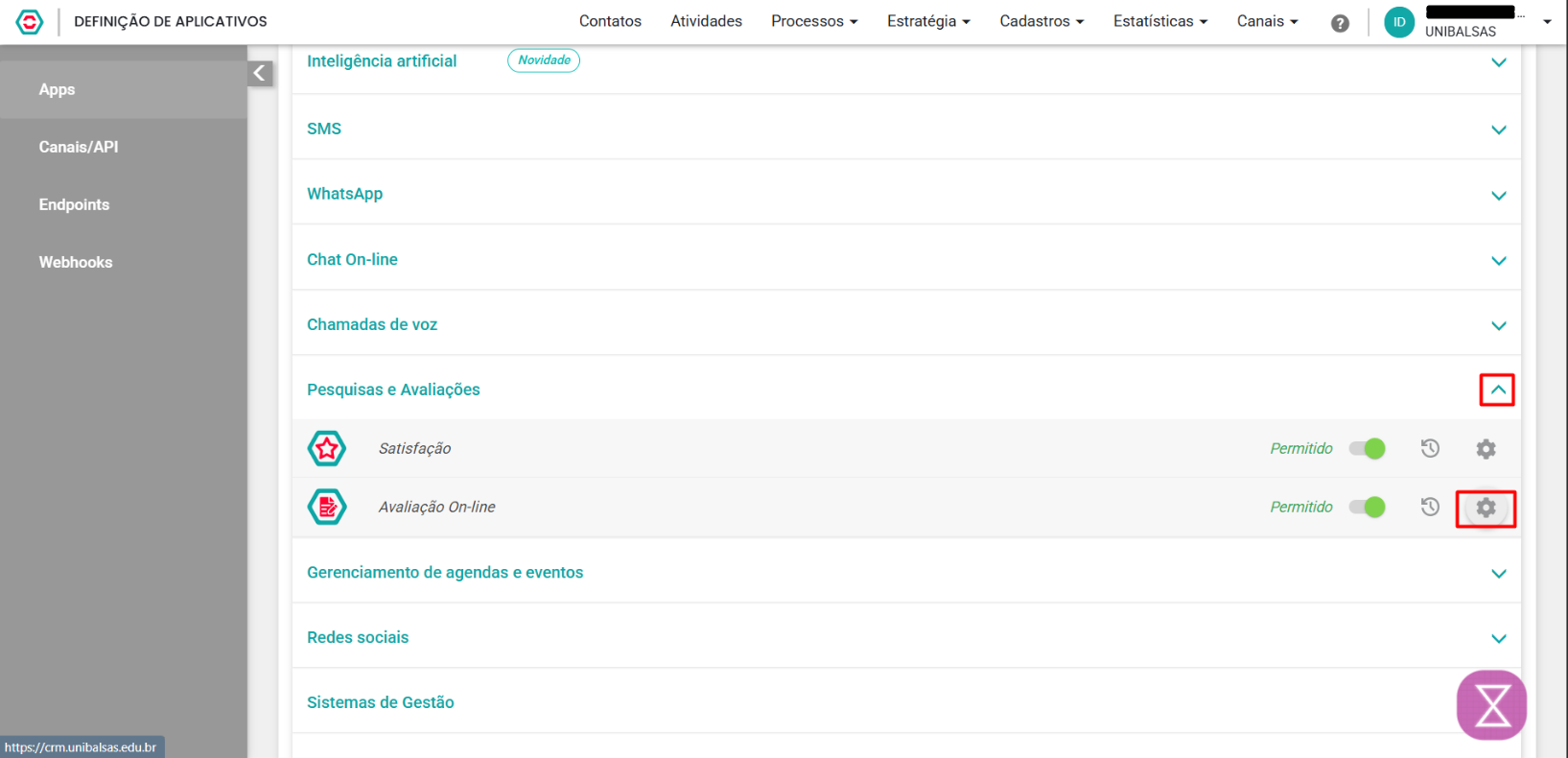Click the ID user avatar
1568x758 pixels.
[x=1399, y=22]
